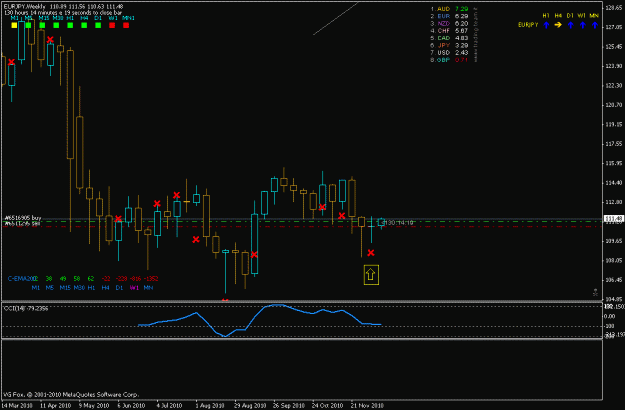The image size is (625, 410).
Task: Click the -22 value in C-EMA200 row
Action: click(x=106, y=279)
